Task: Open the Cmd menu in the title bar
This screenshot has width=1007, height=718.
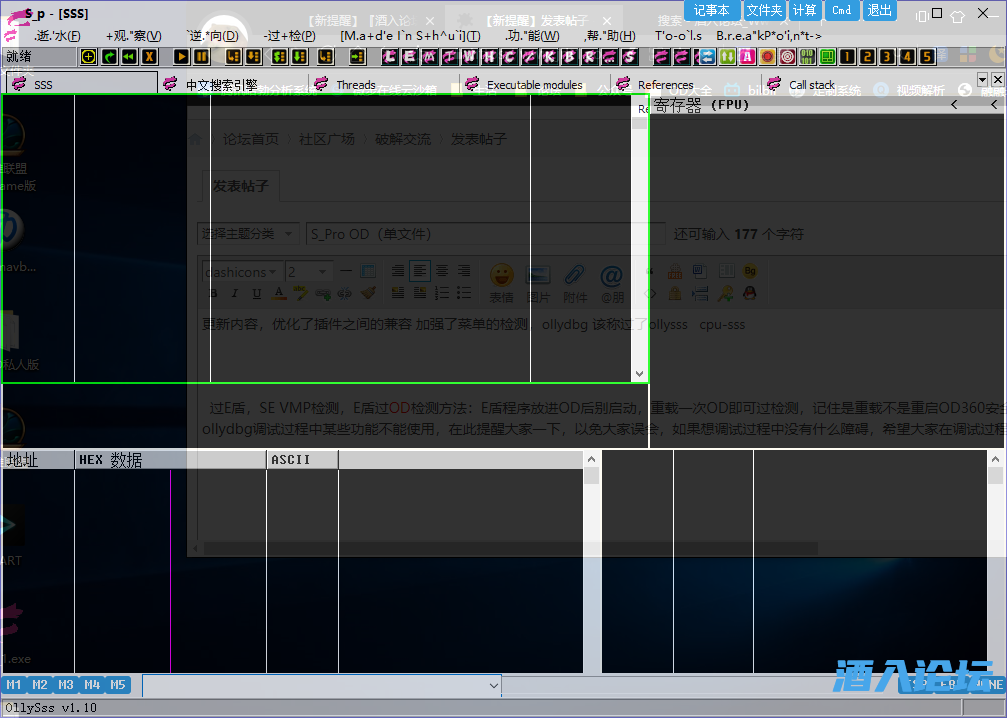Action: click(842, 11)
